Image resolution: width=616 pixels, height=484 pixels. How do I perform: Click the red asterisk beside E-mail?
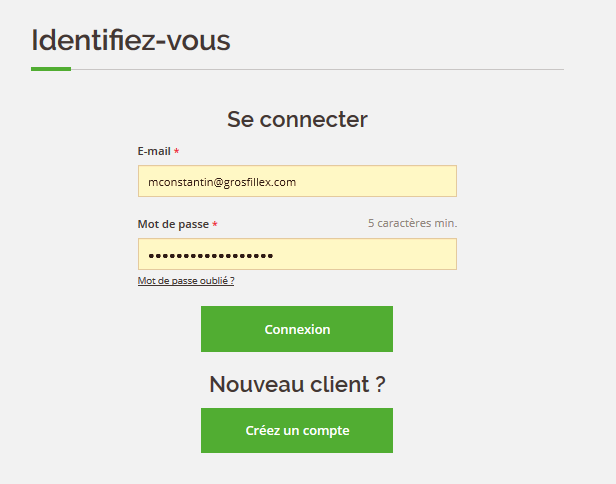pos(177,151)
